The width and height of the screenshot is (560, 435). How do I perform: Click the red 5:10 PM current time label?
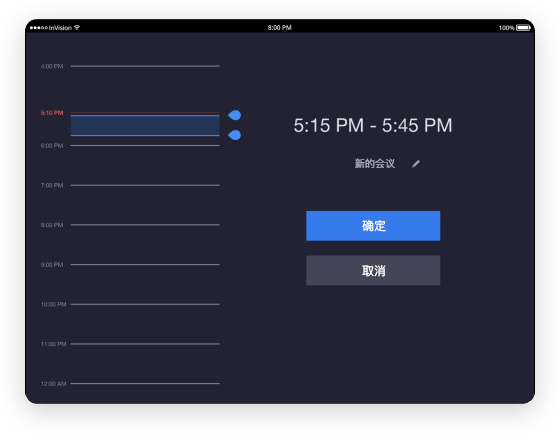click(52, 113)
